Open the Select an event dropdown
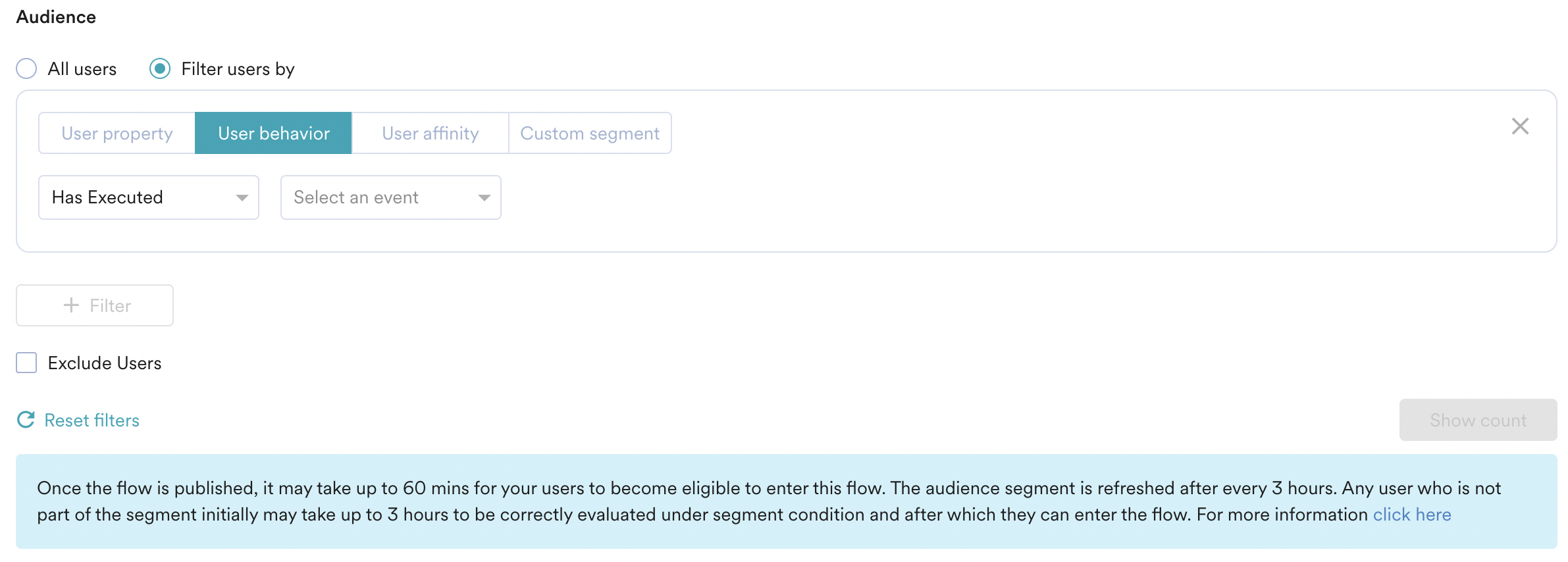Screen dimensions: 1568x562 (x=390, y=197)
